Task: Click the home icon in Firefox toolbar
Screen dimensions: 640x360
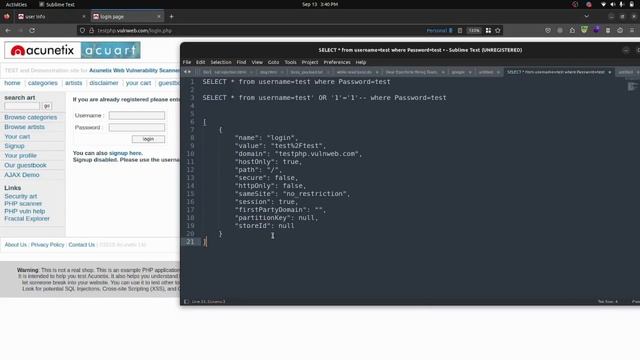Action: [572, 30]
